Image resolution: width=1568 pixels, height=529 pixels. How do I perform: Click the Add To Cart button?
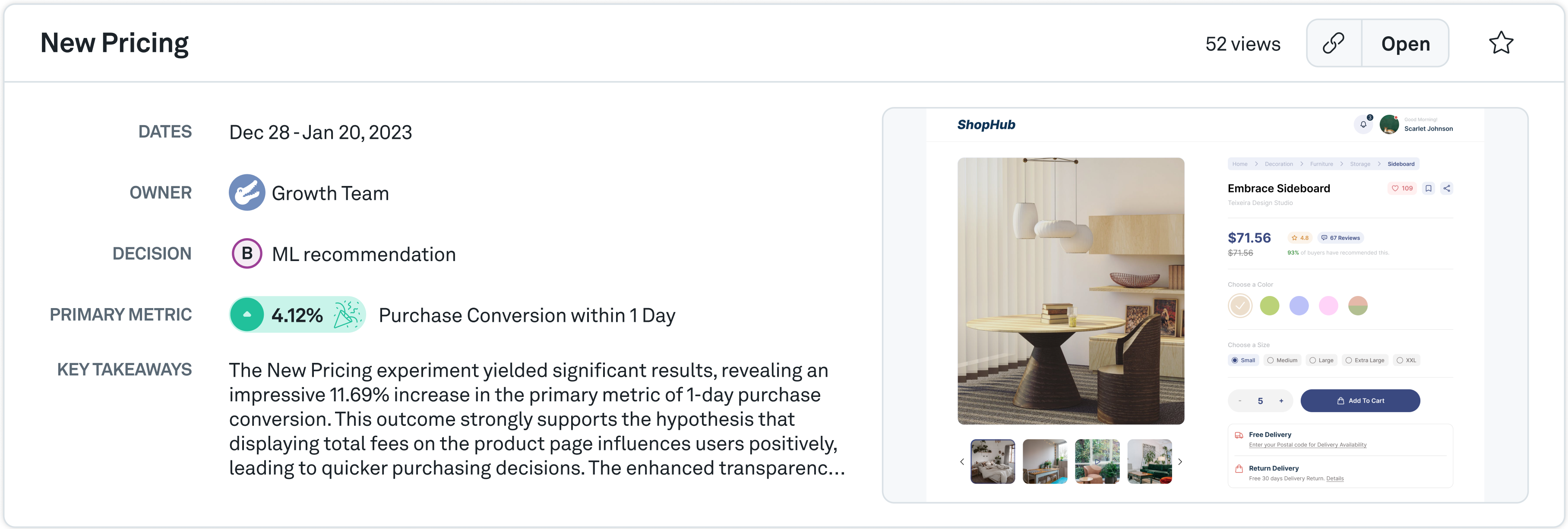pos(1360,401)
